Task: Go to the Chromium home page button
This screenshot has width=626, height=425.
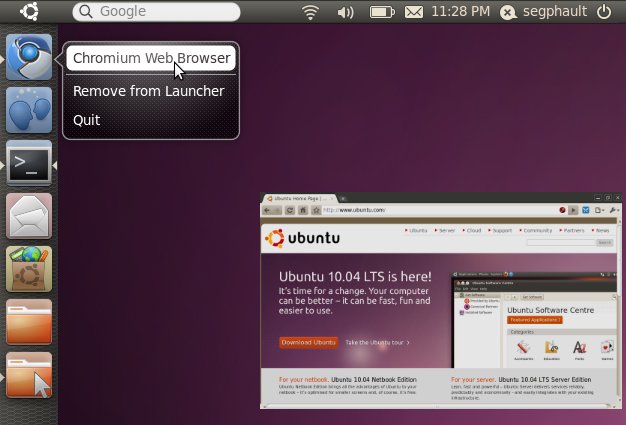Action: click(x=303, y=210)
